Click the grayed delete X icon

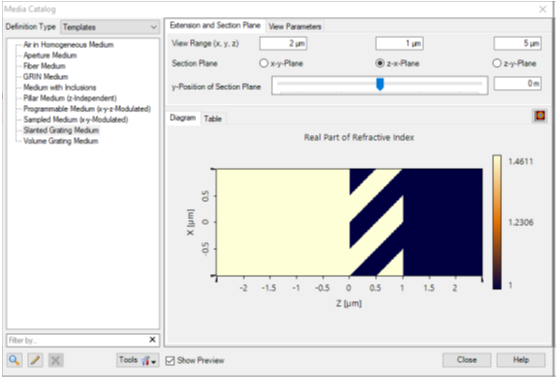tap(56, 360)
